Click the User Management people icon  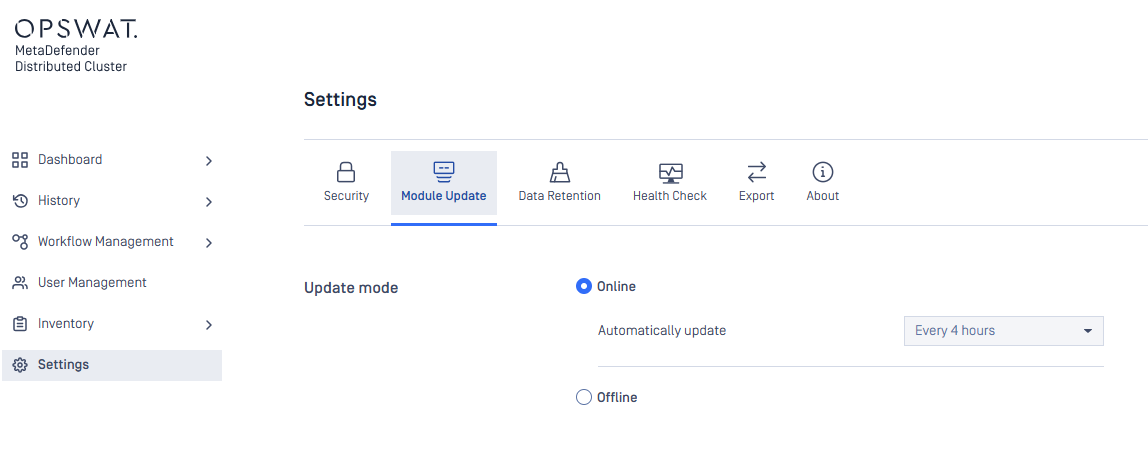[x=20, y=283]
